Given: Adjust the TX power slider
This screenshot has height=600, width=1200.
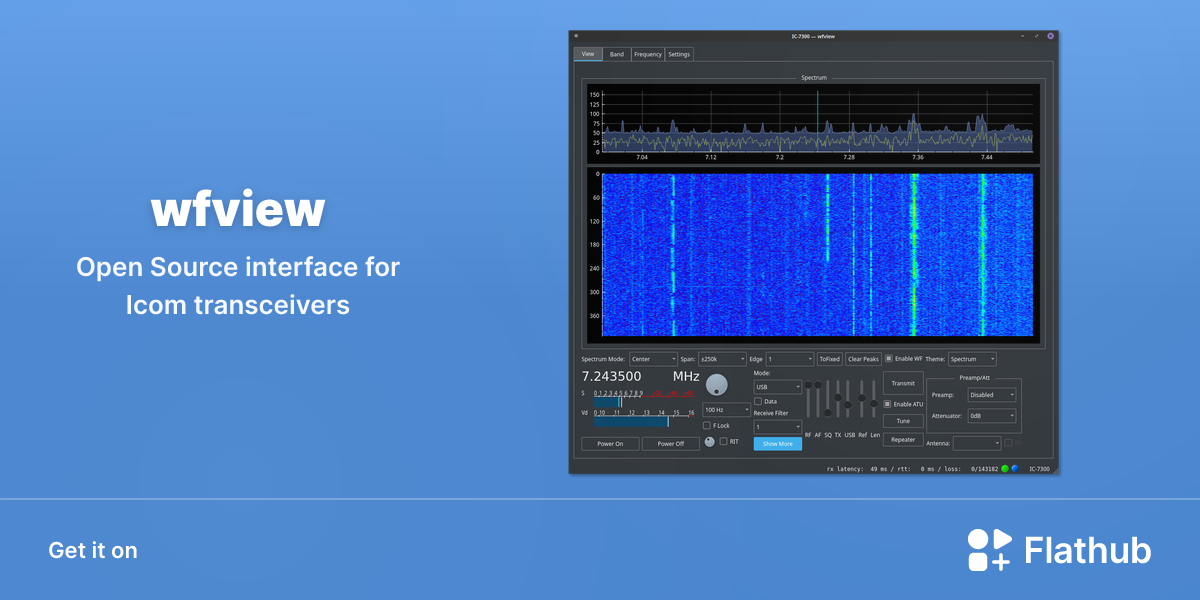Looking at the screenshot, I should pos(838,399).
